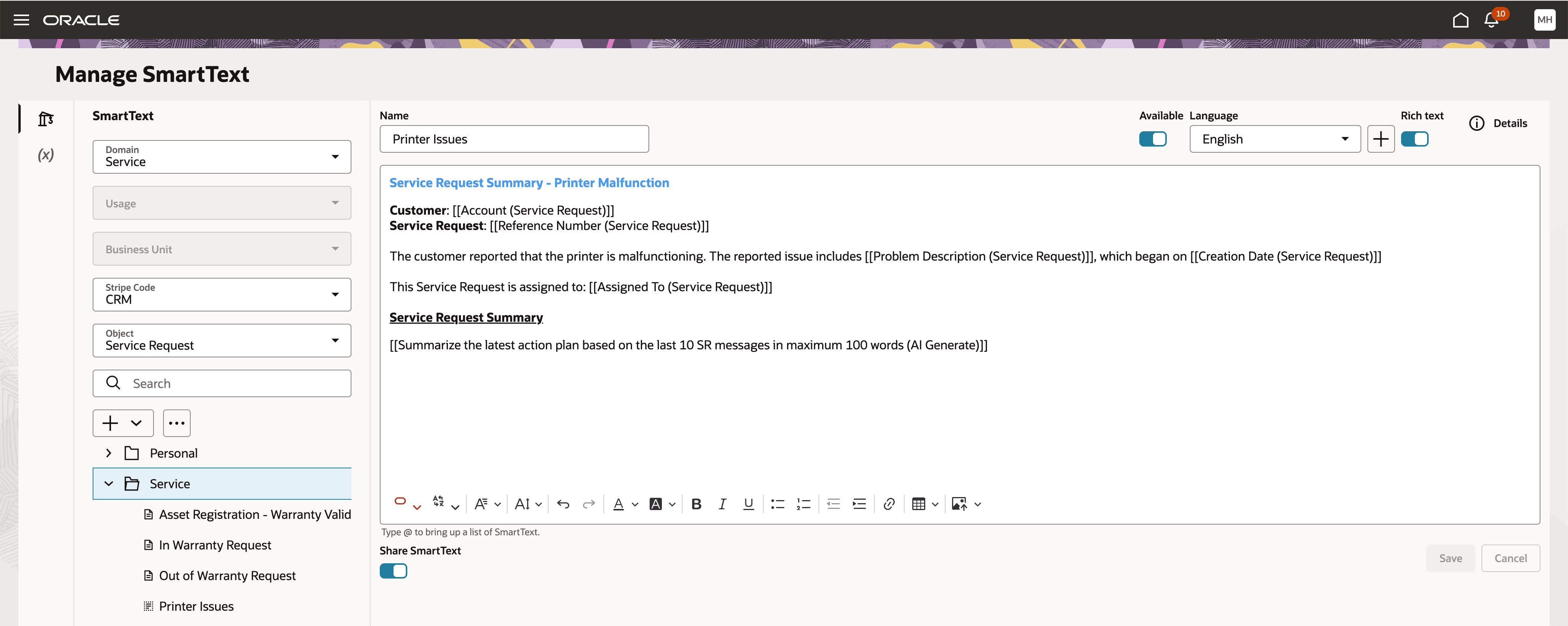Click the Assigned To variable line
The width and height of the screenshot is (1568, 626).
[581, 287]
